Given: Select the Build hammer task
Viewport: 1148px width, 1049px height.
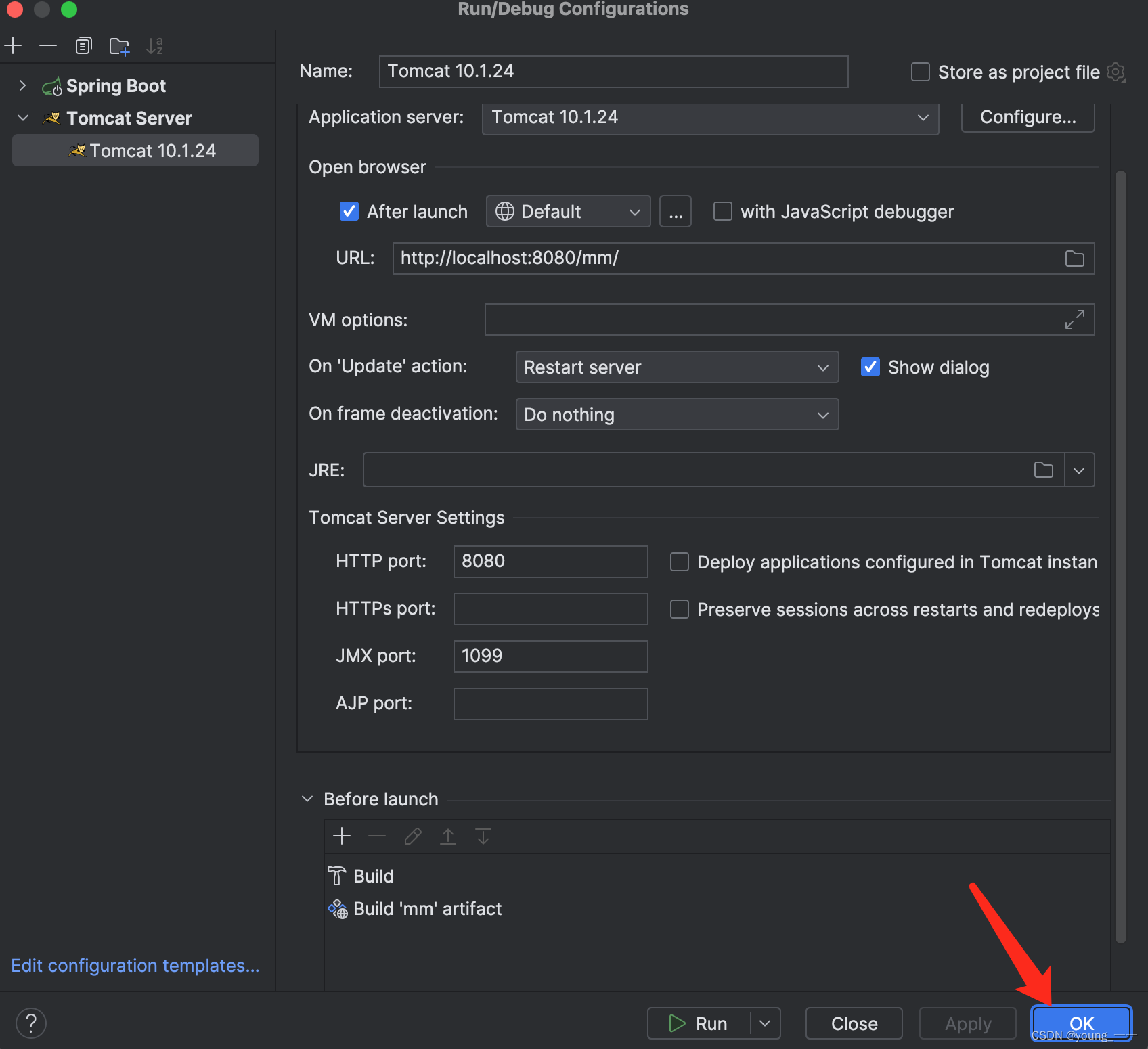Looking at the screenshot, I should 361,876.
